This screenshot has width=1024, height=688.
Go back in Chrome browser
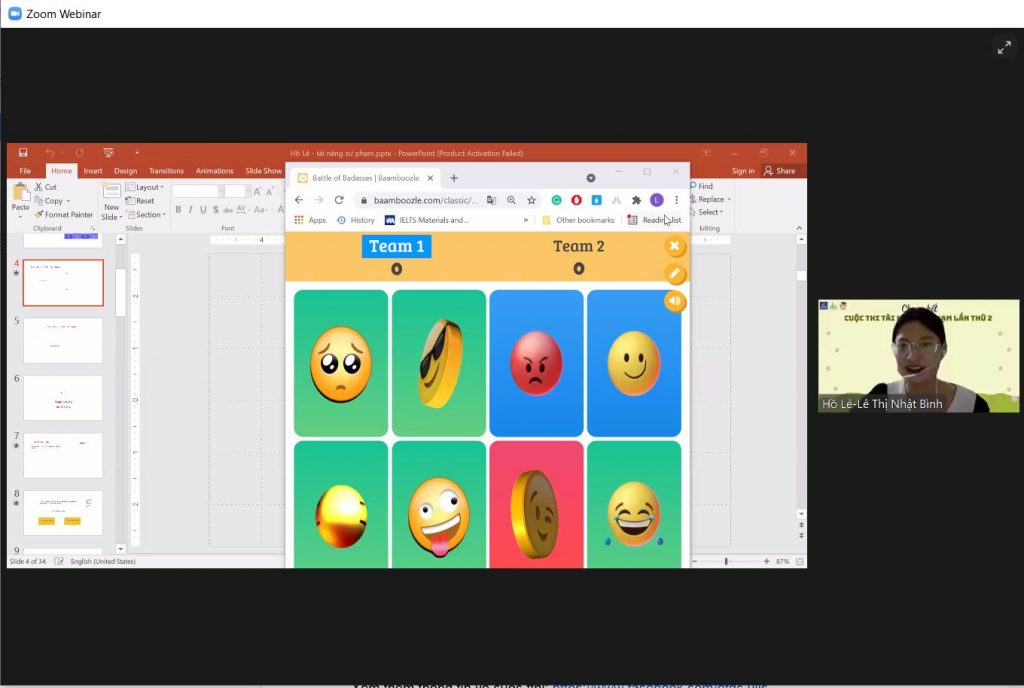tap(299, 200)
